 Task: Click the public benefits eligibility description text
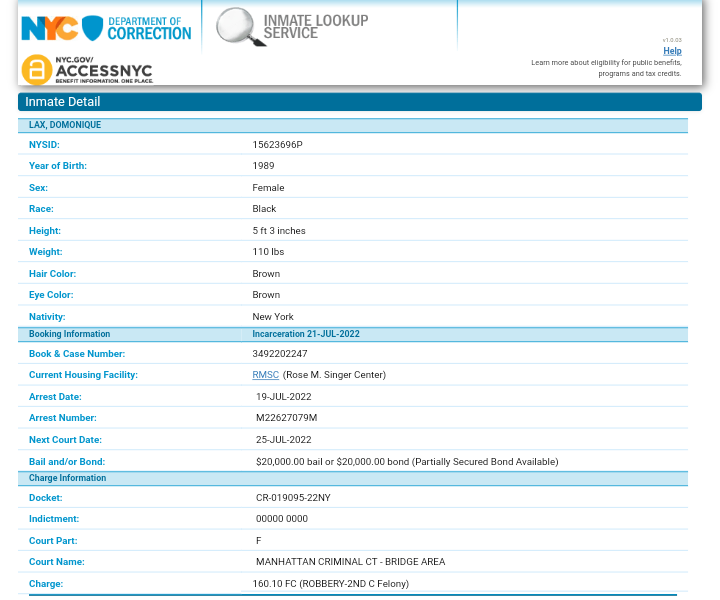[606, 68]
